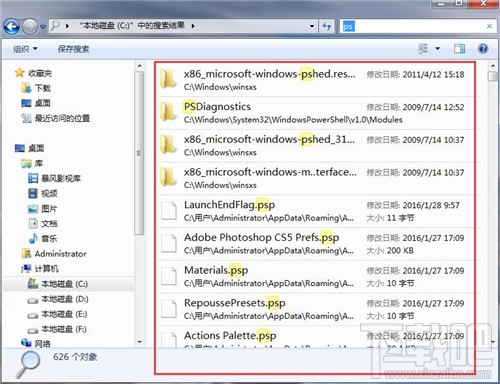Image resolution: width=500 pixels, height=384 pixels.
Task: Select Materials.psp file
Action: pyautogui.click(x=316, y=276)
